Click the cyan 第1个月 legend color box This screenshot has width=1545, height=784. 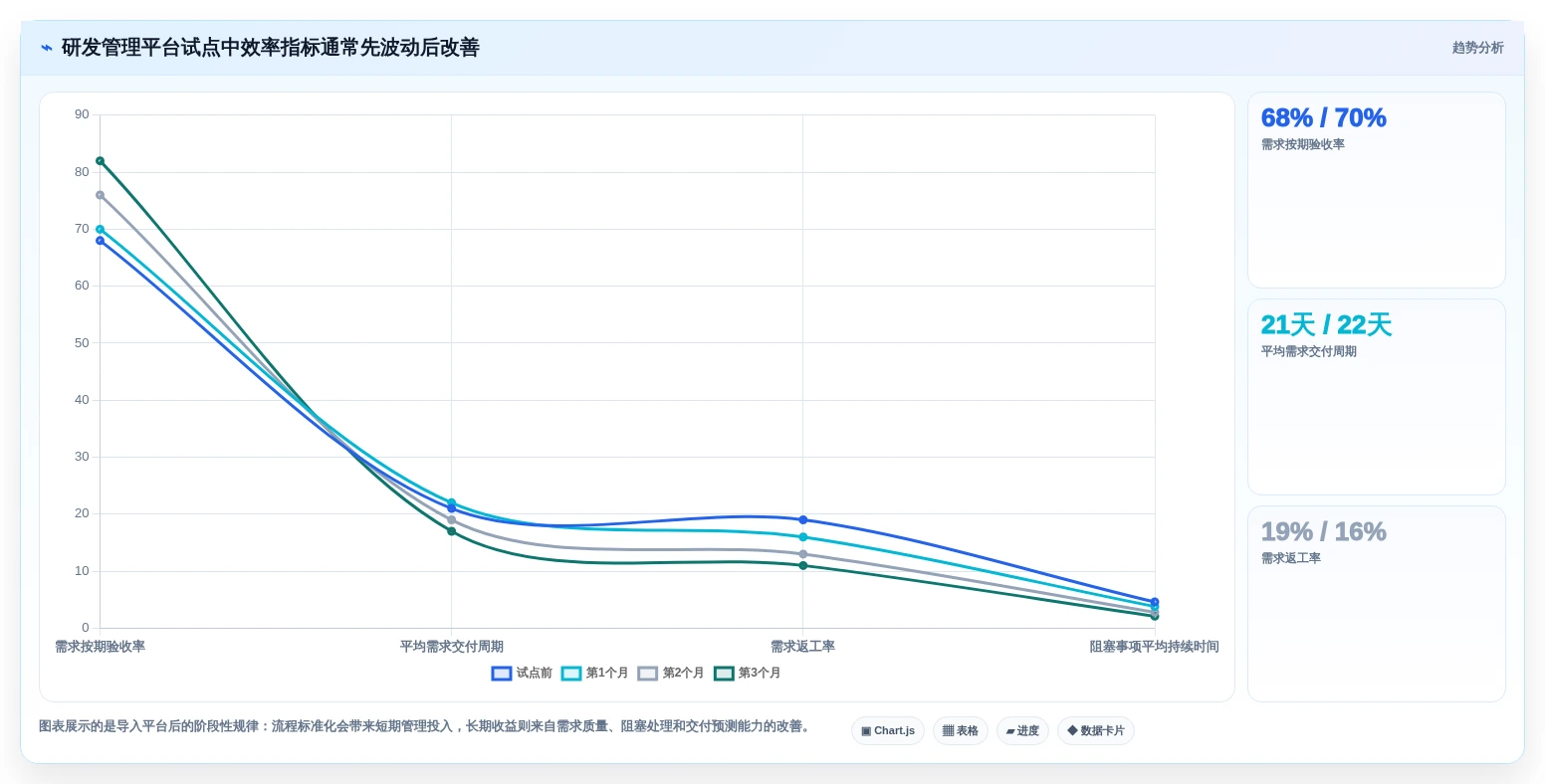coord(571,674)
